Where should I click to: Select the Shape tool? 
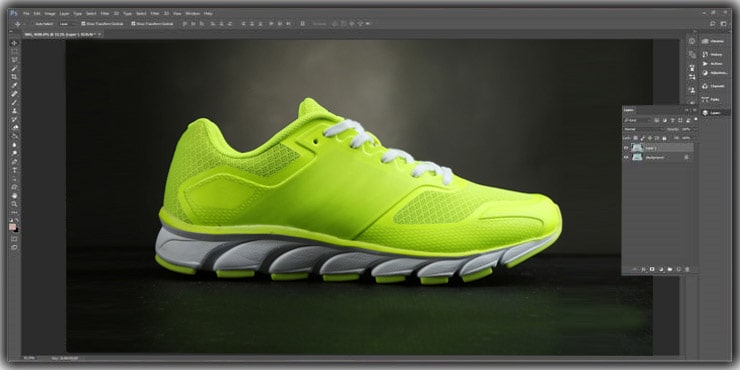click(x=14, y=187)
